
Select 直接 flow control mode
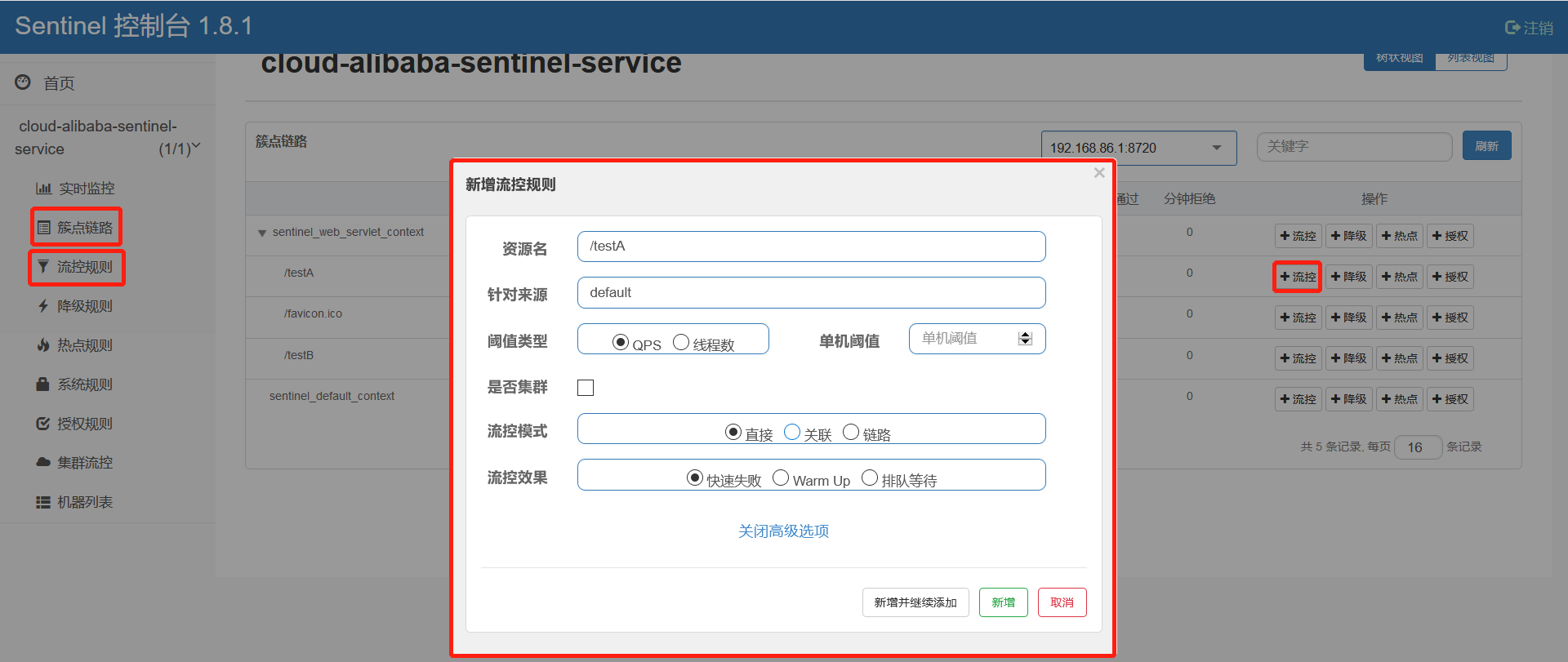(x=733, y=433)
